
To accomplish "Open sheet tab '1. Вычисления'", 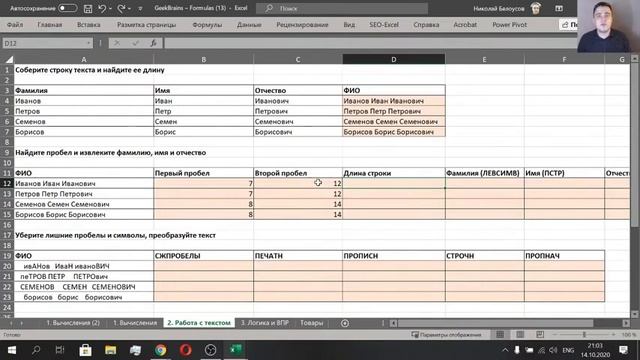I will [135, 323].
